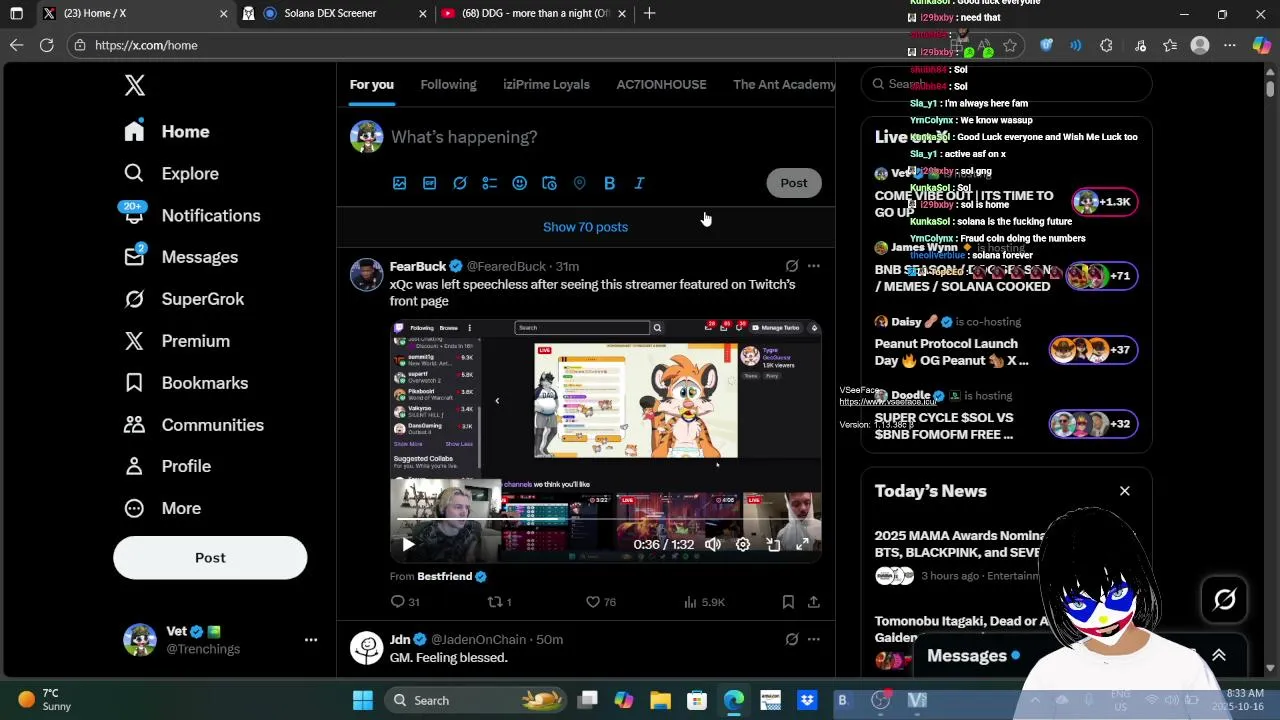Click Grok icon on FearBuck post

[x=791, y=266]
